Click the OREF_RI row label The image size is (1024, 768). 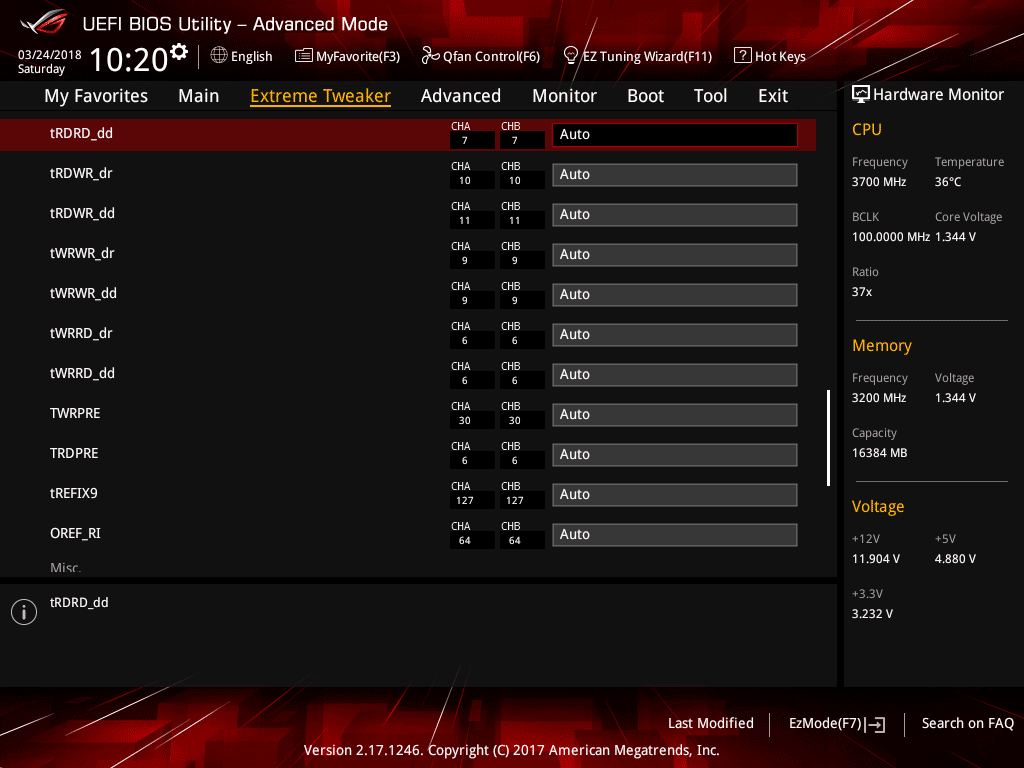click(x=75, y=534)
